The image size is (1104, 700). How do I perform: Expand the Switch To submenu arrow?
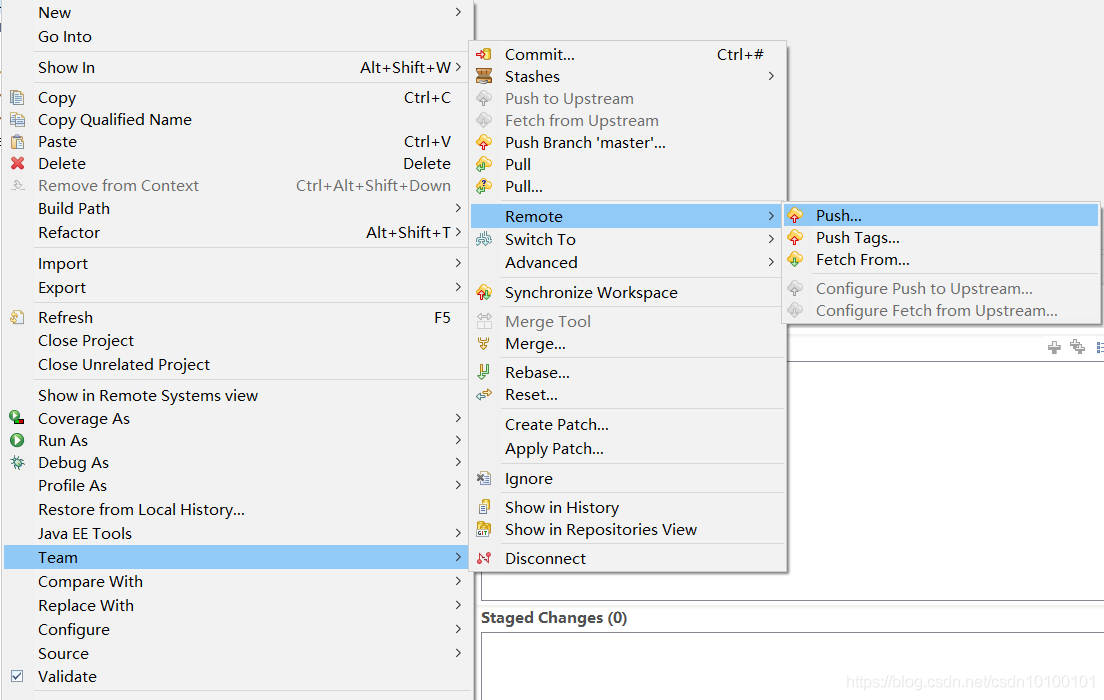[x=772, y=239]
